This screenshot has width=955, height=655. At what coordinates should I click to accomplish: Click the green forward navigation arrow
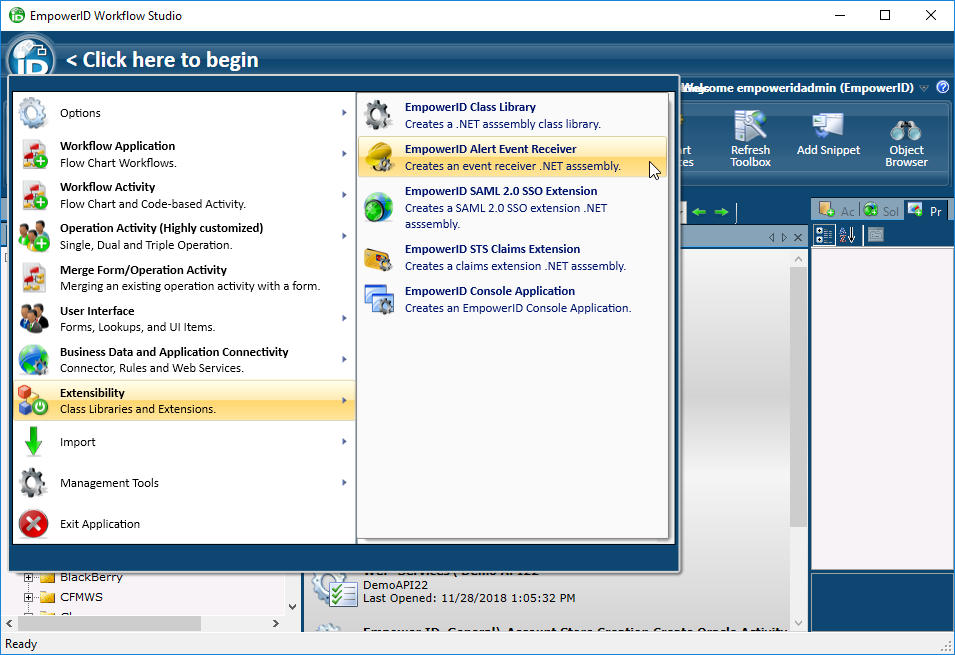pos(720,211)
